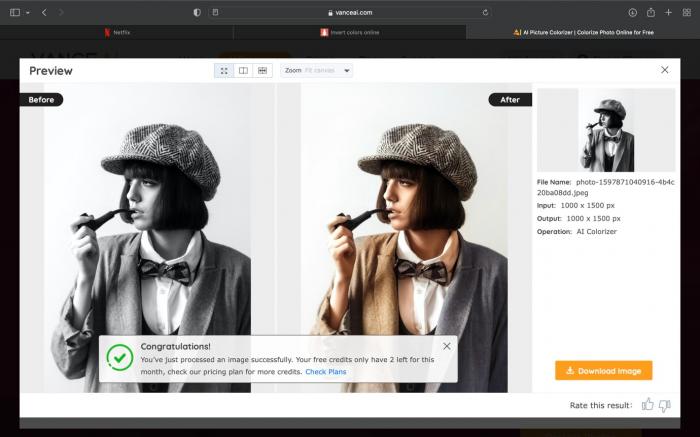Go back to previous page

tap(44, 12)
